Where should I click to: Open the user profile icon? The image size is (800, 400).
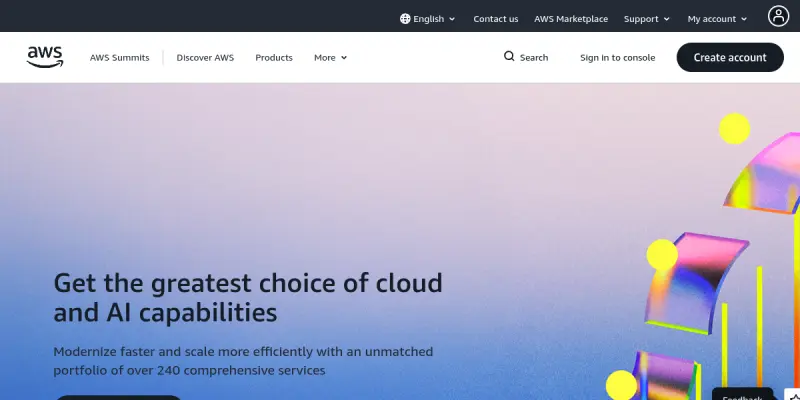778,16
